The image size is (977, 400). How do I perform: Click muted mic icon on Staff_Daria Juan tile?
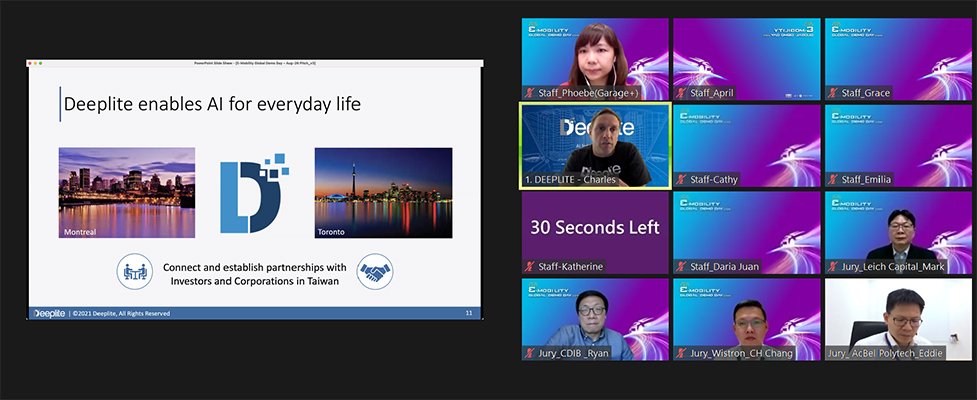click(682, 267)
